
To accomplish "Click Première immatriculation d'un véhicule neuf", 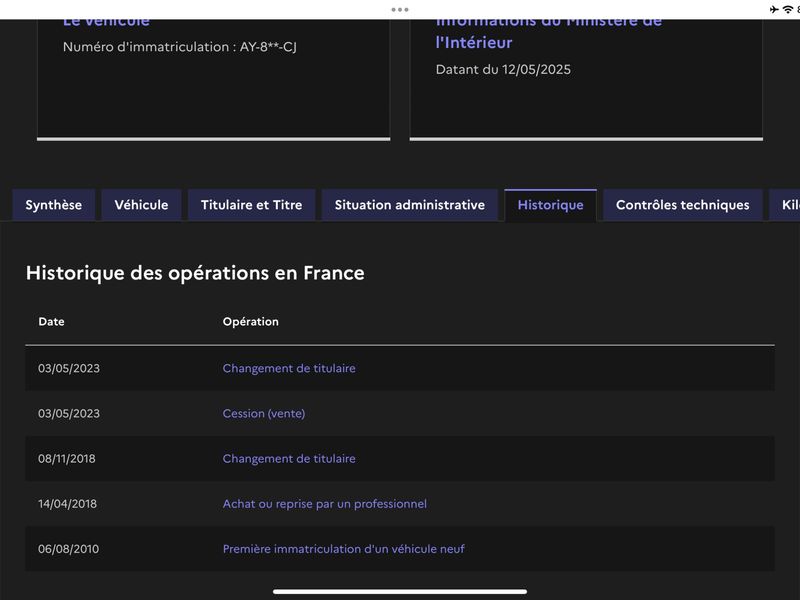I will 343,549.
